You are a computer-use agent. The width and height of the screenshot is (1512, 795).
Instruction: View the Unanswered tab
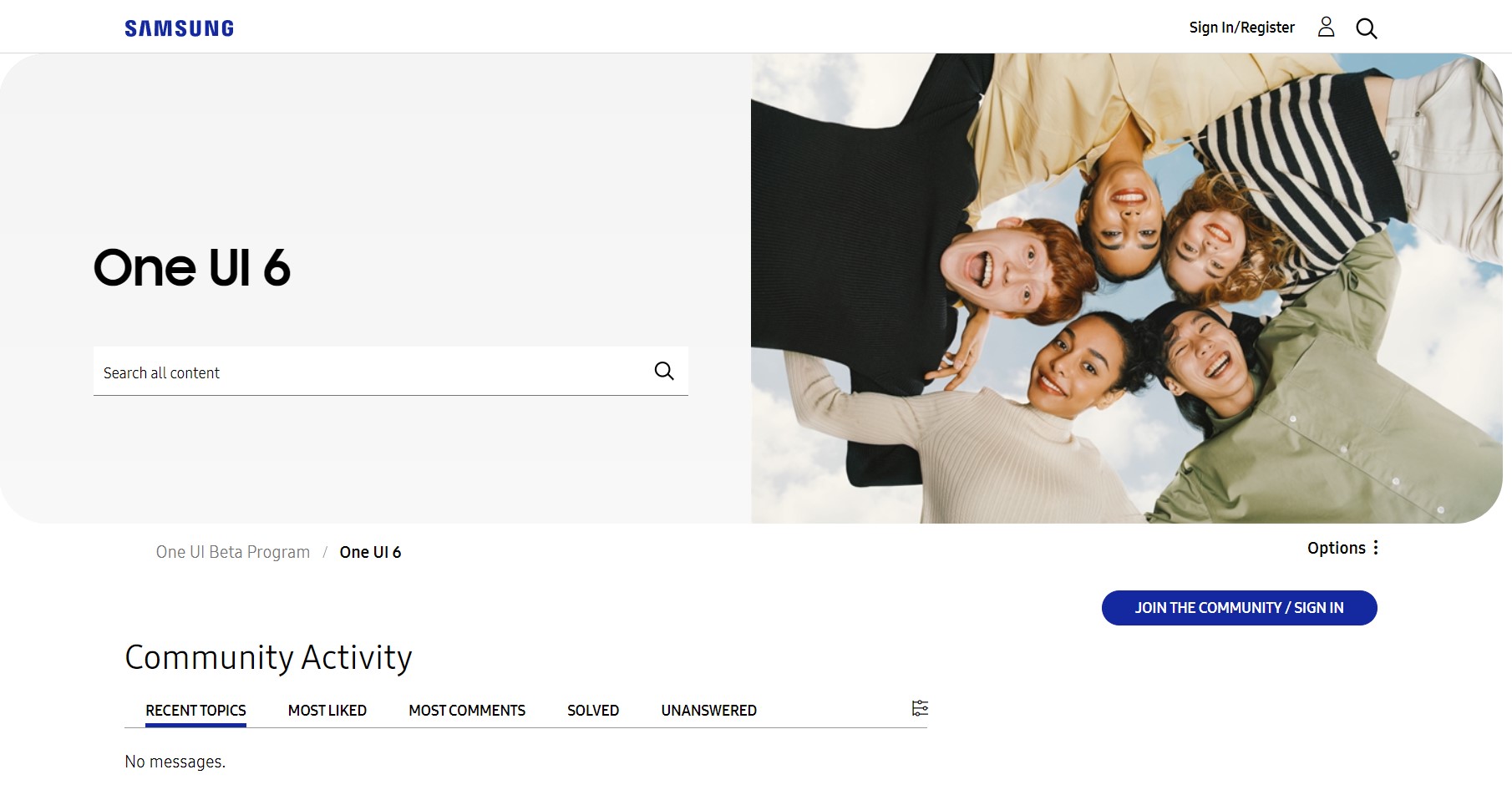[x=709, y=711]
